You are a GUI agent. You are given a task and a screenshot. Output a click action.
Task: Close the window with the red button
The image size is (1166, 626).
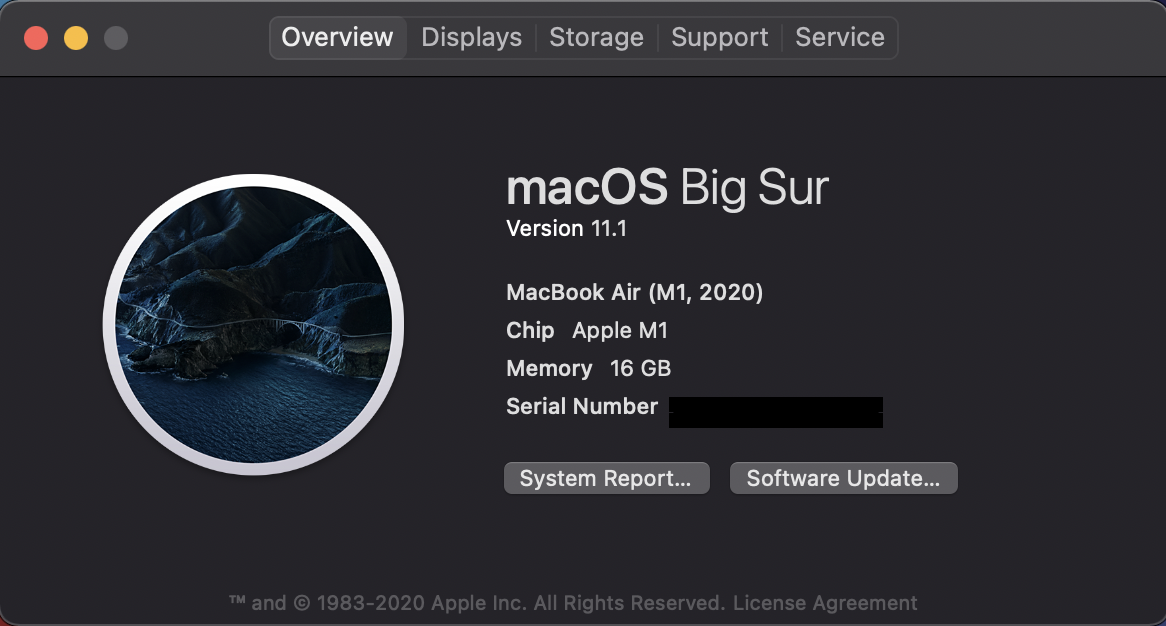pyautogui.click(x=36, y=38)
